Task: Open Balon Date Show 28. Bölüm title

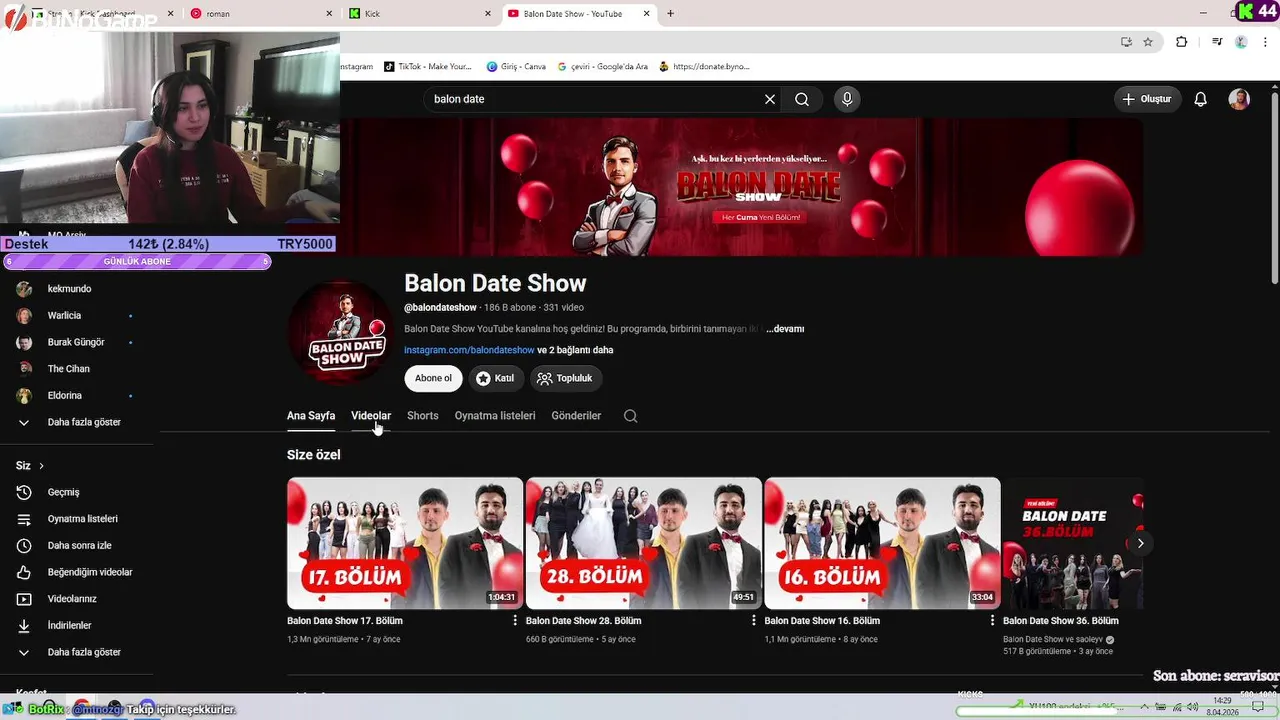Action: click(584, 621)
